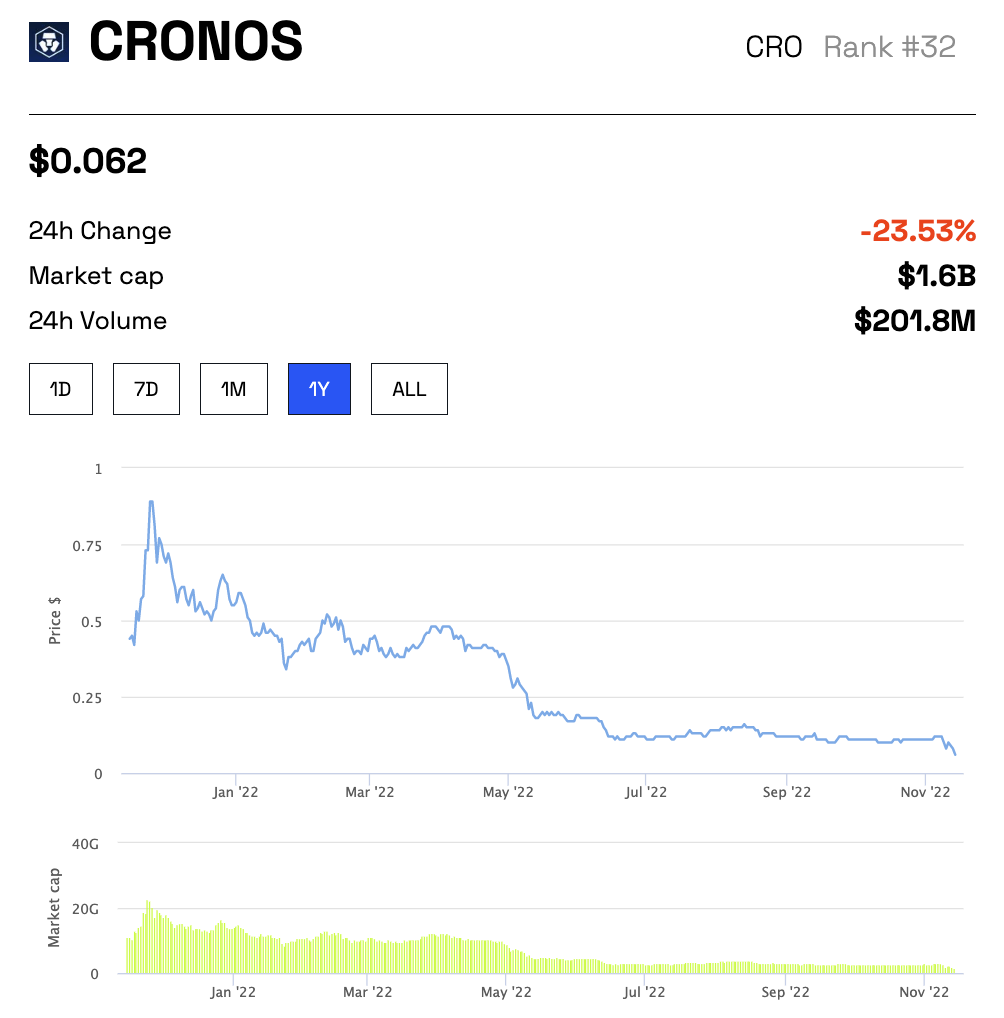Screen dimensions: 1004x1018
Task: Click the Rank #32 label
Action: coord(889,46)
